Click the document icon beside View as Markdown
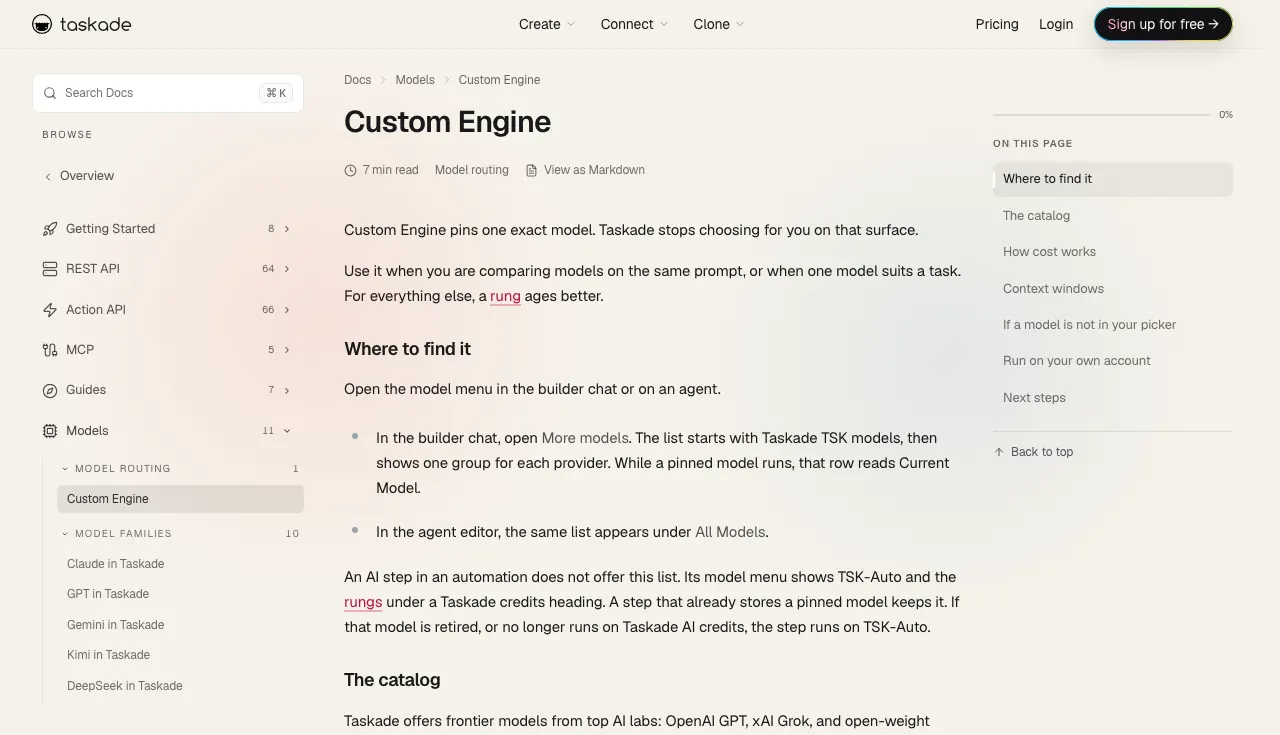Image resolution: width=1280 pixels, height=735 pixels. [531, 171]
